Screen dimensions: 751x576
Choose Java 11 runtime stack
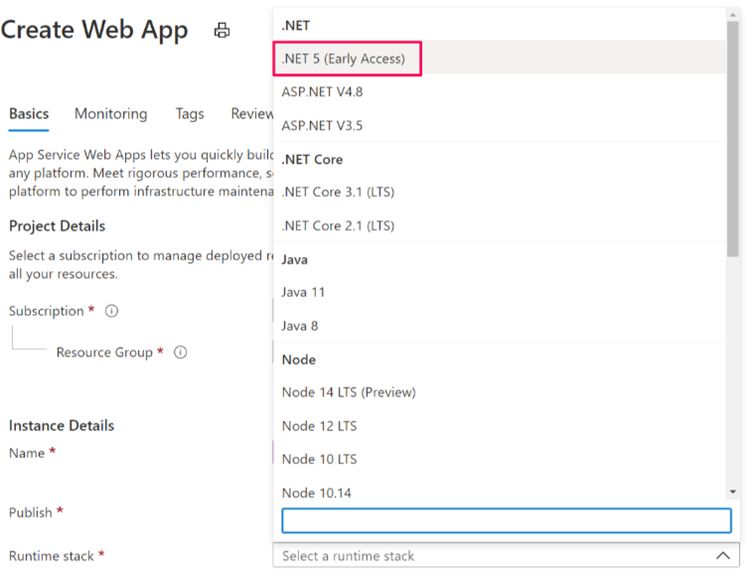(x=303, y=292)
